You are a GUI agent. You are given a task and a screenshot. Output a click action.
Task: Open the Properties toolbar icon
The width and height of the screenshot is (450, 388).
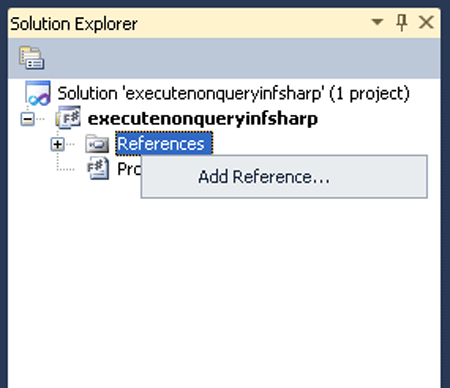coord(32,58)
